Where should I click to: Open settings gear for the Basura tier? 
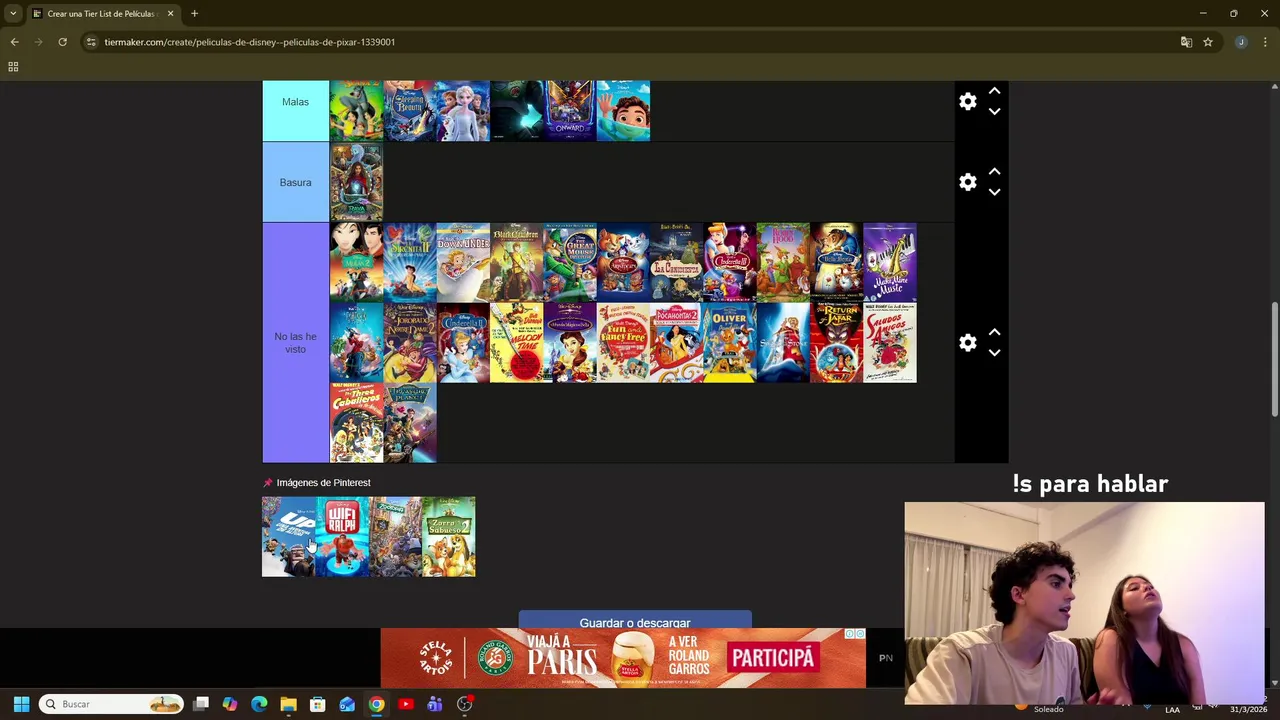(x=967, y=182)
